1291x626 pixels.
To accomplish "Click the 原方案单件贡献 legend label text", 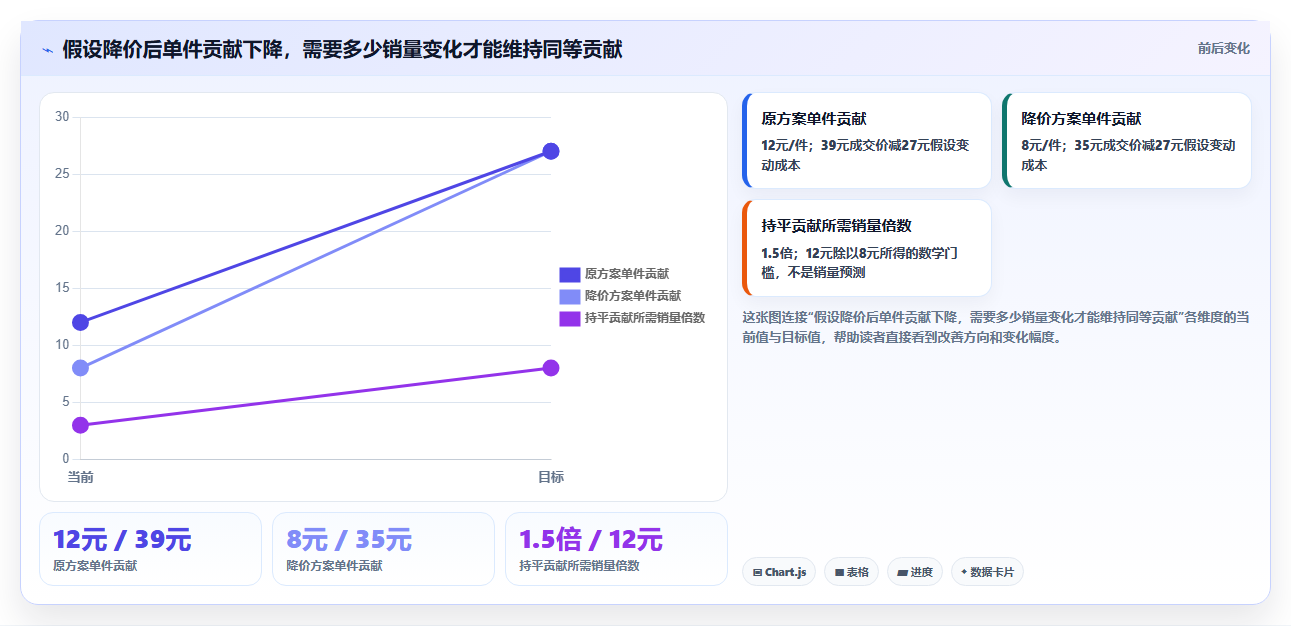I will point(627,274).
